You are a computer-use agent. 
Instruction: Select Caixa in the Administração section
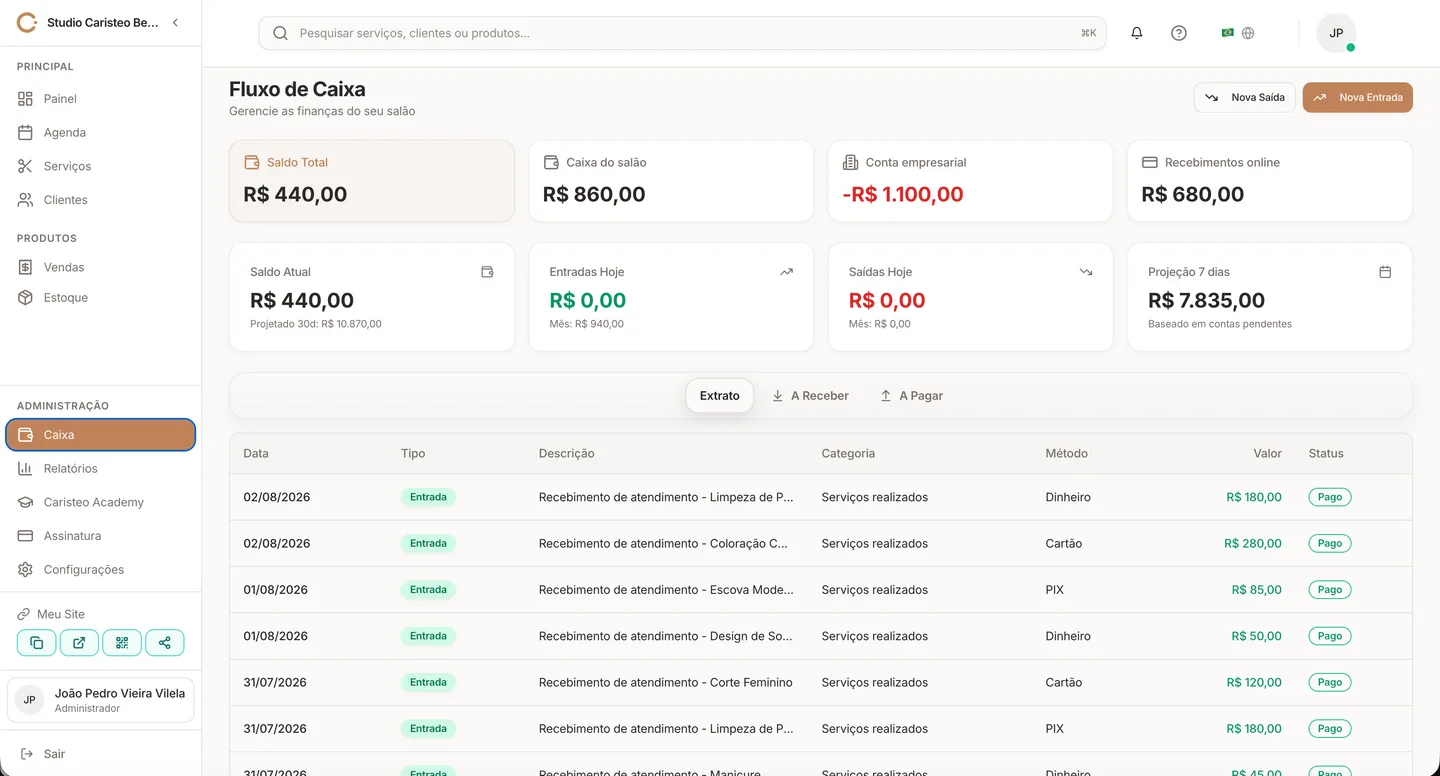pos(100,435)
